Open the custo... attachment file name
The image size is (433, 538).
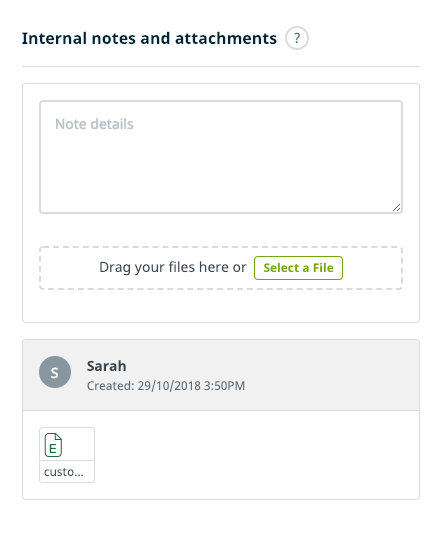(64, 472)
